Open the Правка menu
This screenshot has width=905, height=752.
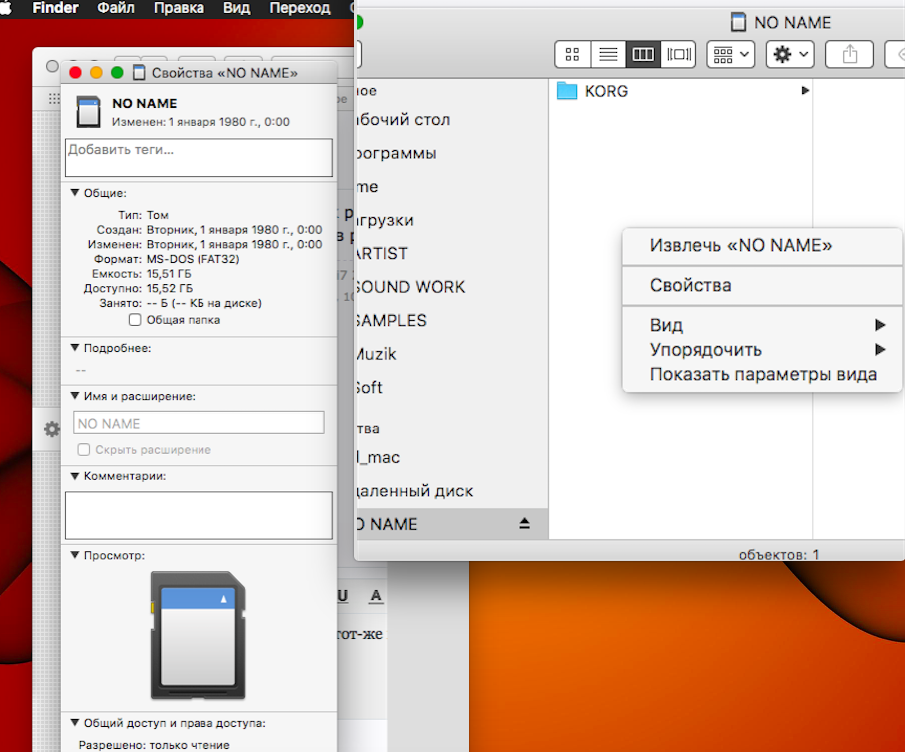pos(179,8)
